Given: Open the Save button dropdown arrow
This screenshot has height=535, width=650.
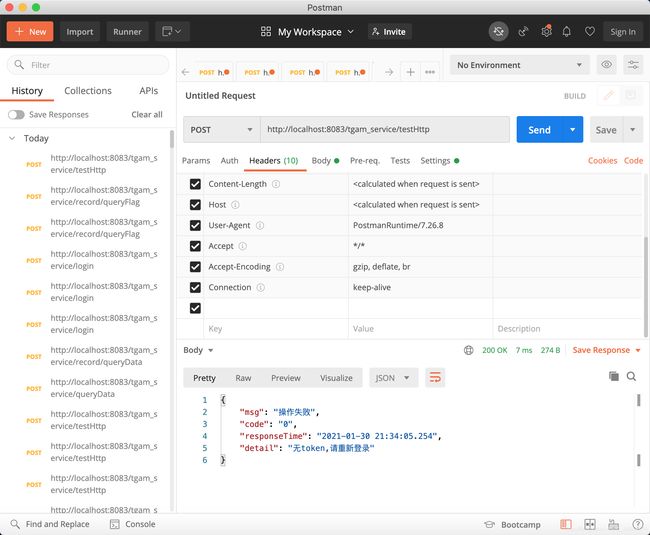Looking at the screenshot, I should 633,130.
